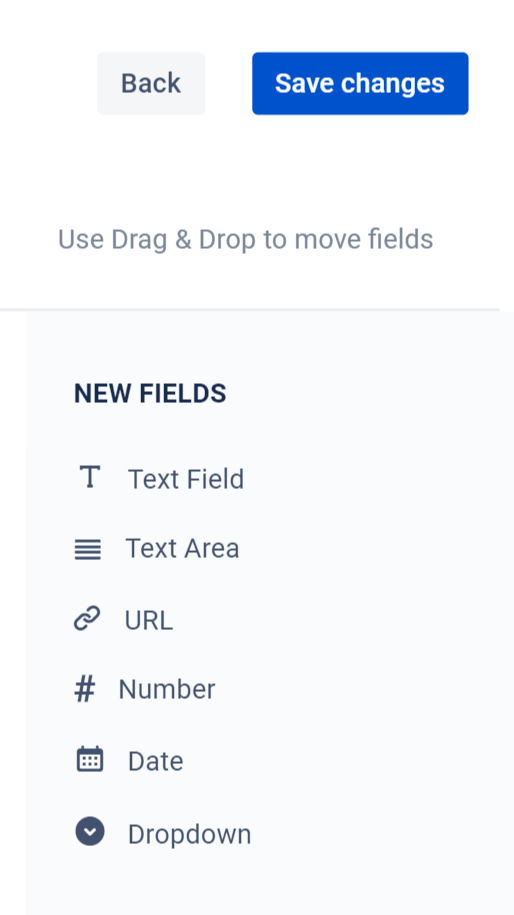514x915 pixels.
Task: Click the divider line above NEW FIELDS
Action: click(250, 309)
